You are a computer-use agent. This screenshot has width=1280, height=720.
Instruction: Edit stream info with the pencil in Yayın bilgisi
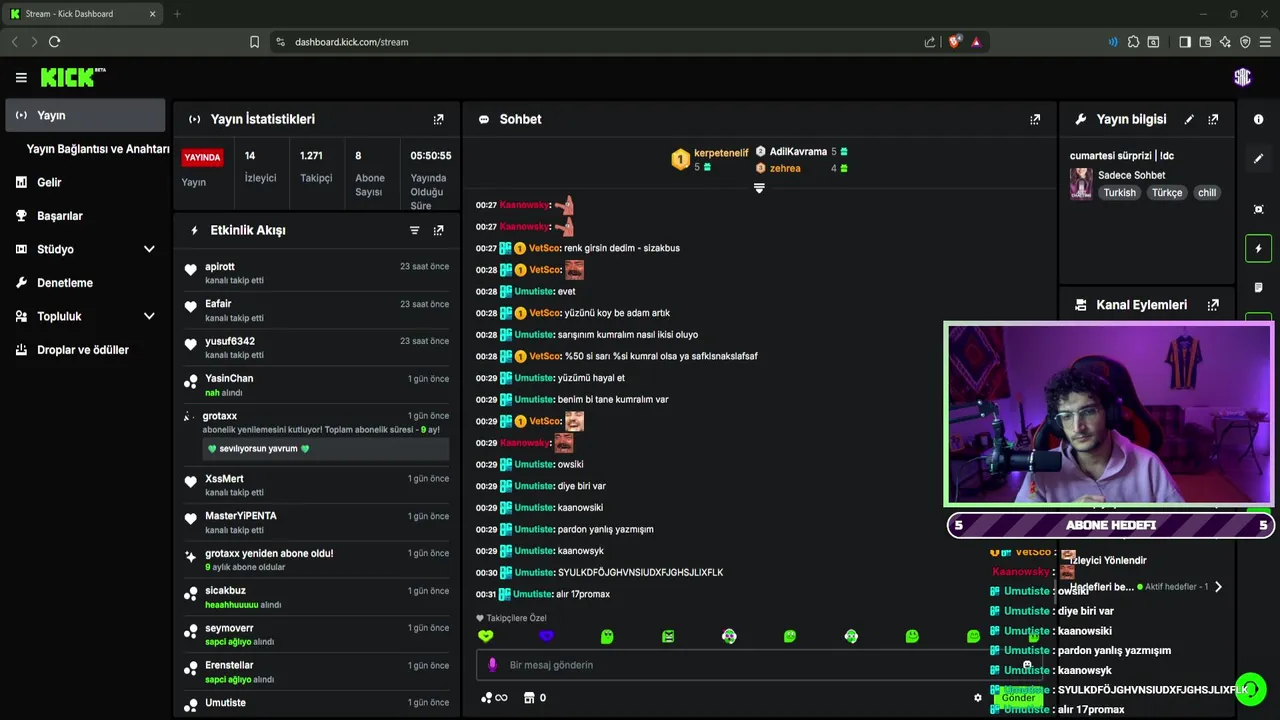[1189, 119]
